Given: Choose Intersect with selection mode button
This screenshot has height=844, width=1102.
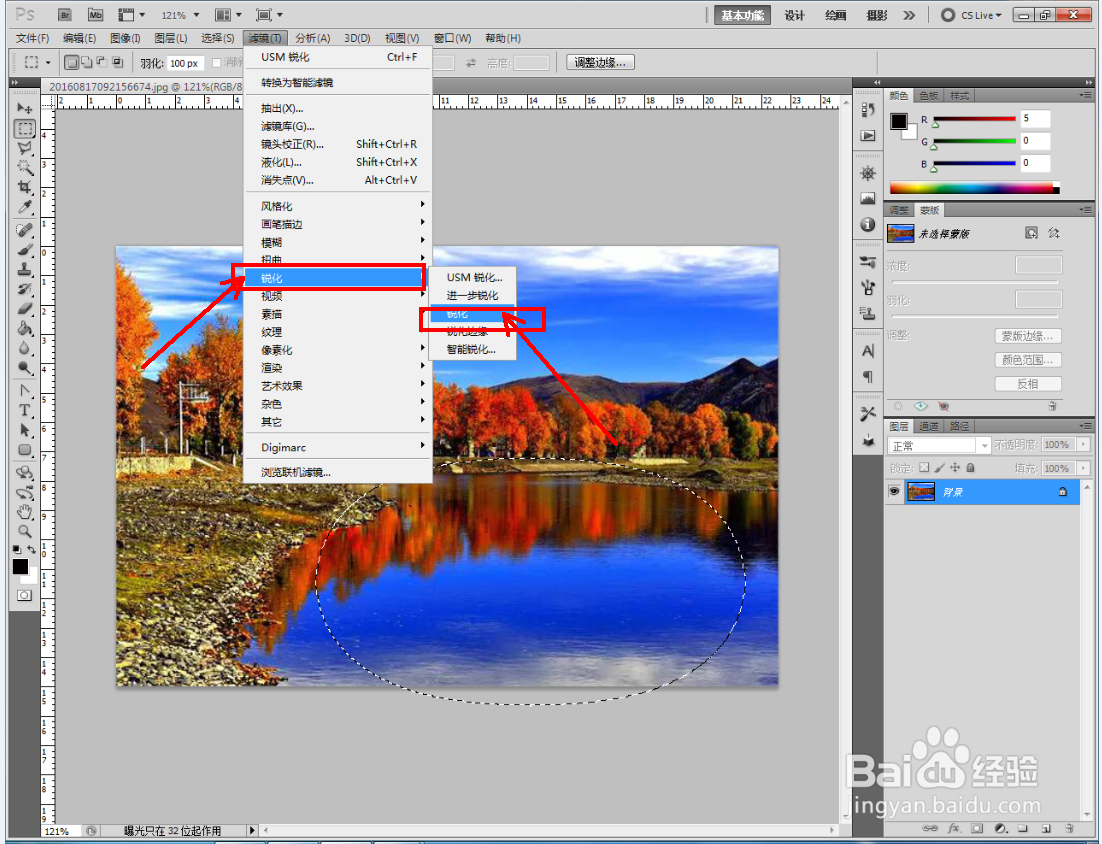Looking at the screenshot, I should tap(117, 63).
